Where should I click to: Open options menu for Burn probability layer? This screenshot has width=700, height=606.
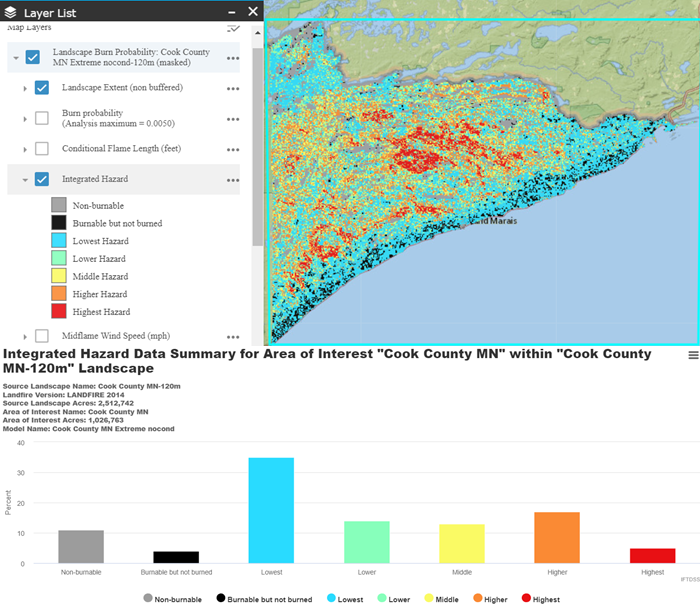(233, 119)
